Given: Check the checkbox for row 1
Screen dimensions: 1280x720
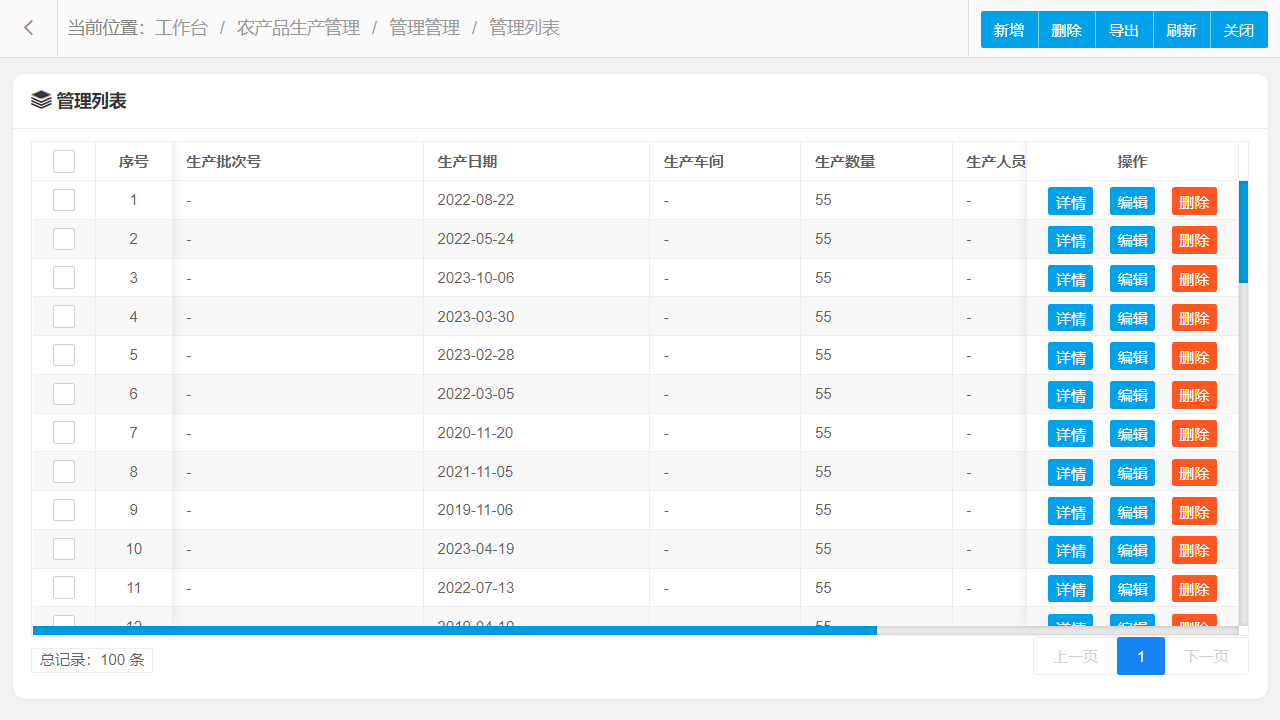Looking at the screenshot, I should coord(64,200).
